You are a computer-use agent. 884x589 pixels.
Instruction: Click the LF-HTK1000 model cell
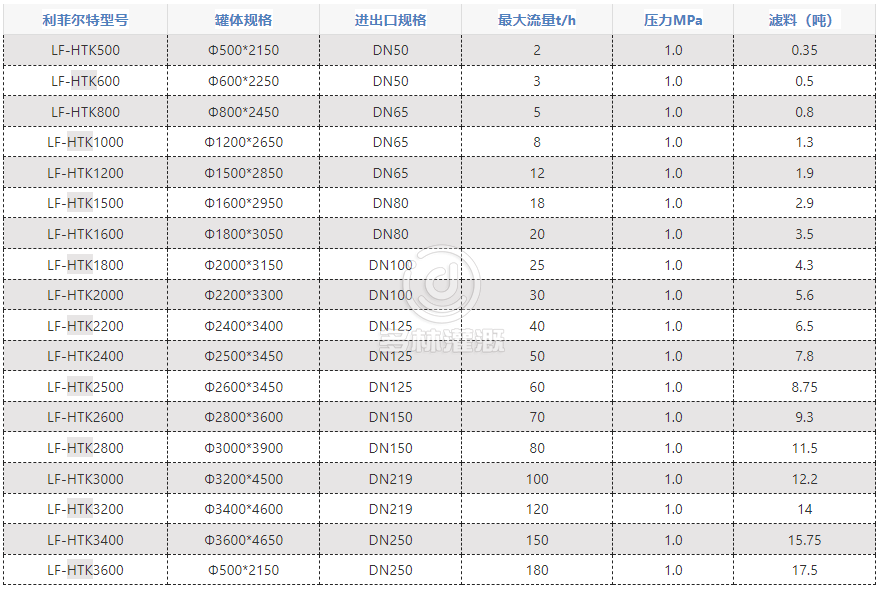click(85, 142)
